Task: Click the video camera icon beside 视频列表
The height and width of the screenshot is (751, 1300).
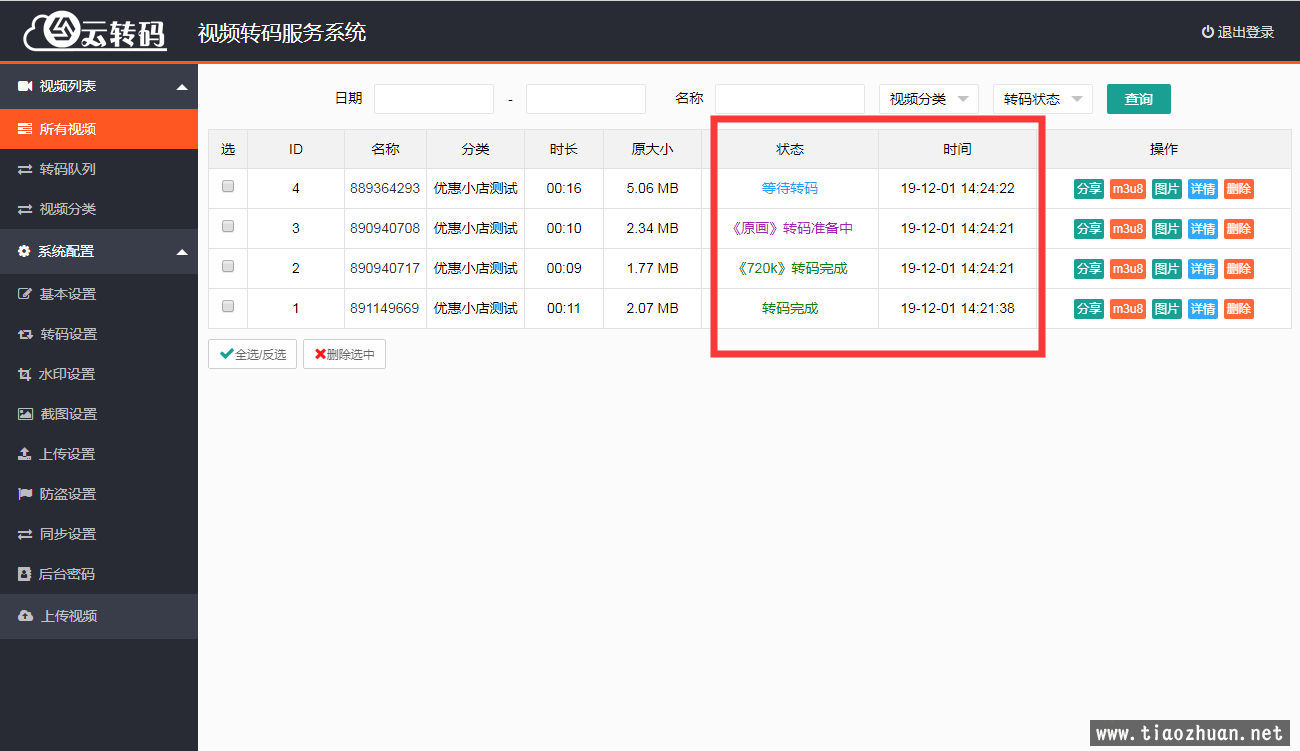Action: [x=26, y=87]
